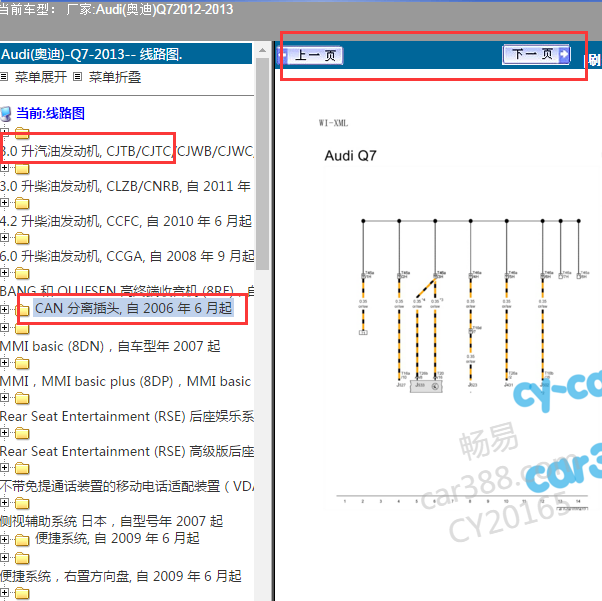The width and height of the screenshot is (602, 601).
Task: Click the small icon left of 菜单展开
Action: click(4, 77)
